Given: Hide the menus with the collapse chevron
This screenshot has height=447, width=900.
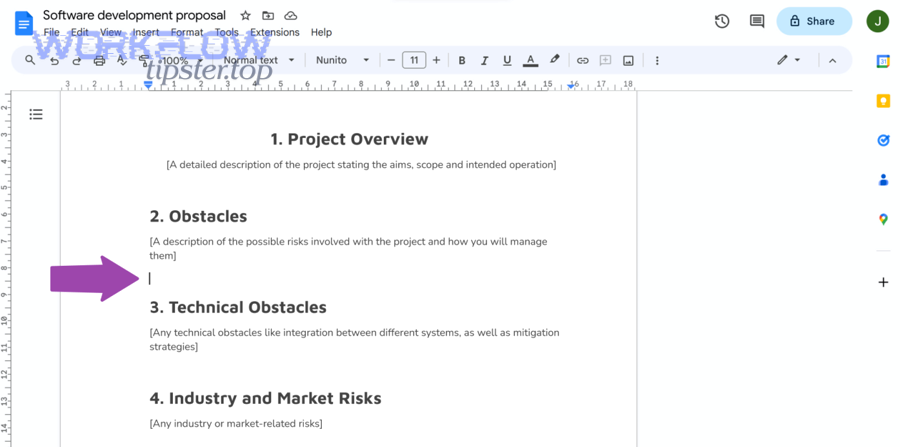Looking at the screenshot, I should tap(832, 60).
